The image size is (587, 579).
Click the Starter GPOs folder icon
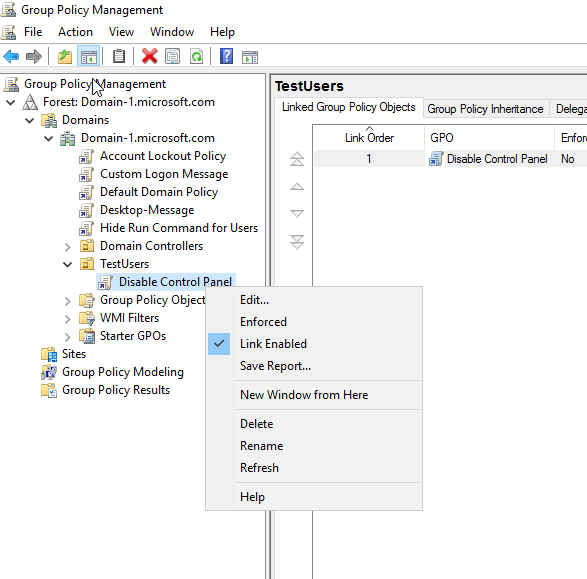(x=87, y=336)
